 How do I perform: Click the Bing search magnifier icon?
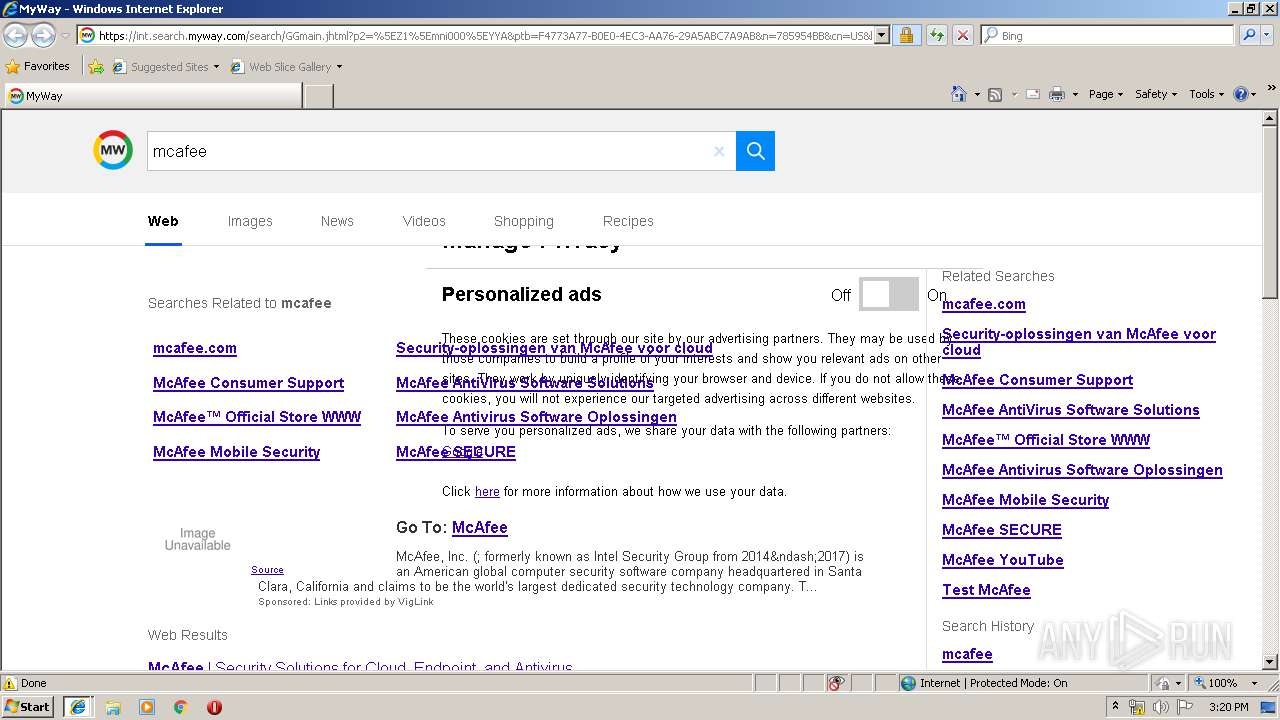pyautogui.click(x=1248, y=35)
